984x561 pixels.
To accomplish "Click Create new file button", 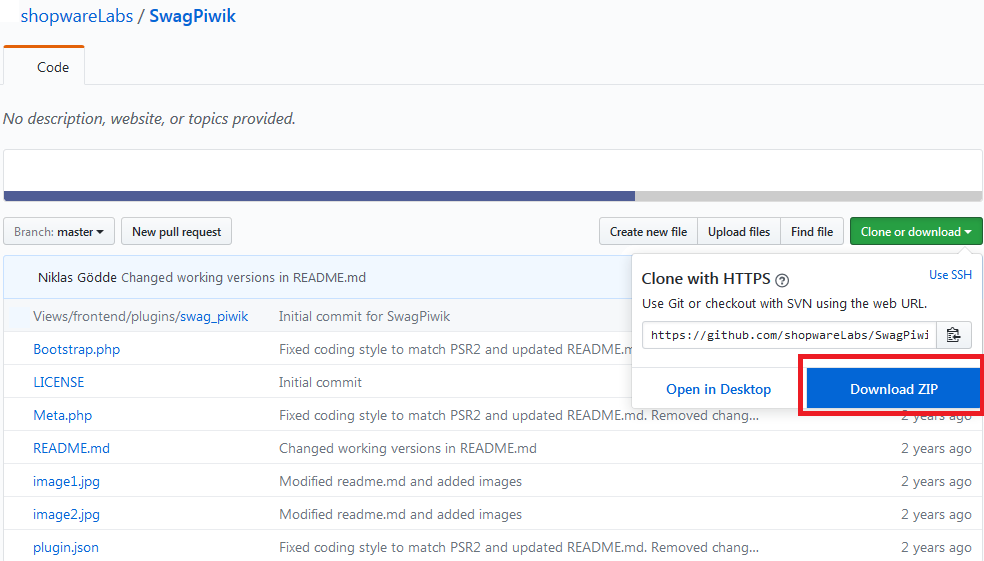I will click(648, 232).
